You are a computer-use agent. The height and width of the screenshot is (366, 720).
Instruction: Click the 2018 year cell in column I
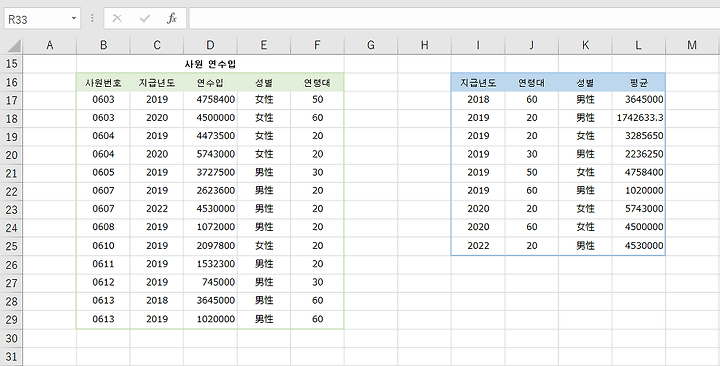tap(478, 100)
